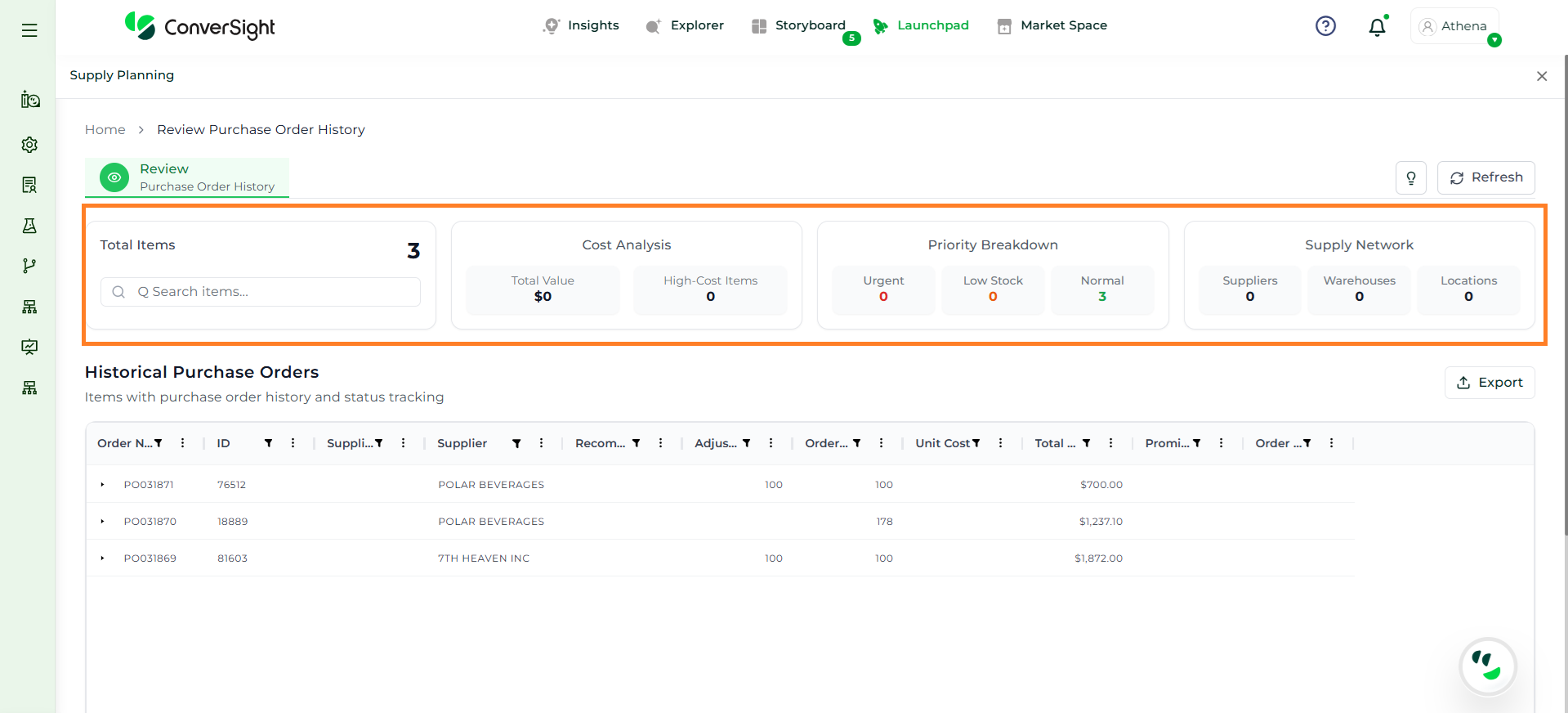Go to the Insights menu
Screen dimensions: 1568x713
click(x=581, y=25)
